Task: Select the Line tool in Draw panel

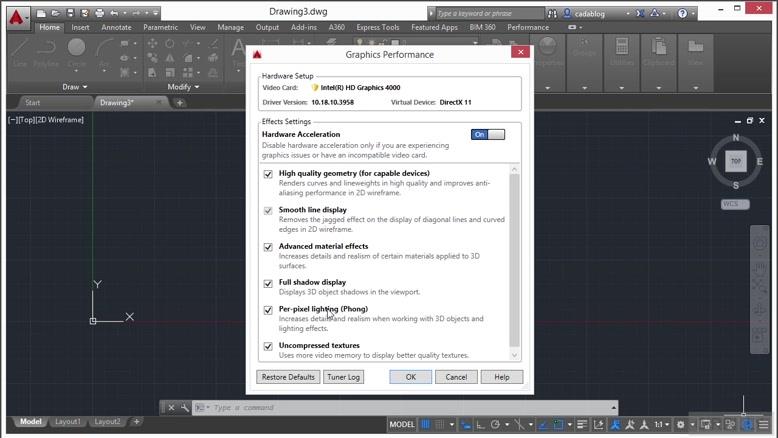Action: (x=20, y=52)
